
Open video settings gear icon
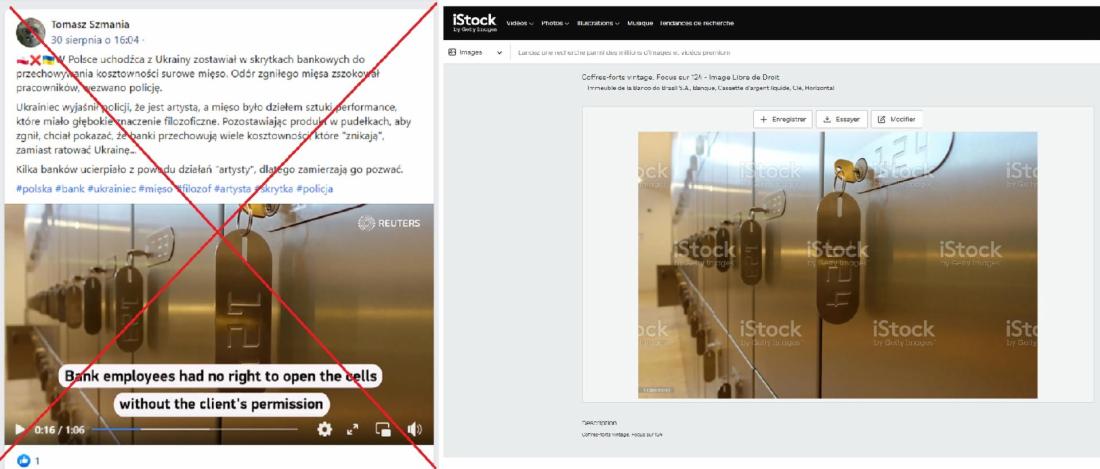[325, 429]
